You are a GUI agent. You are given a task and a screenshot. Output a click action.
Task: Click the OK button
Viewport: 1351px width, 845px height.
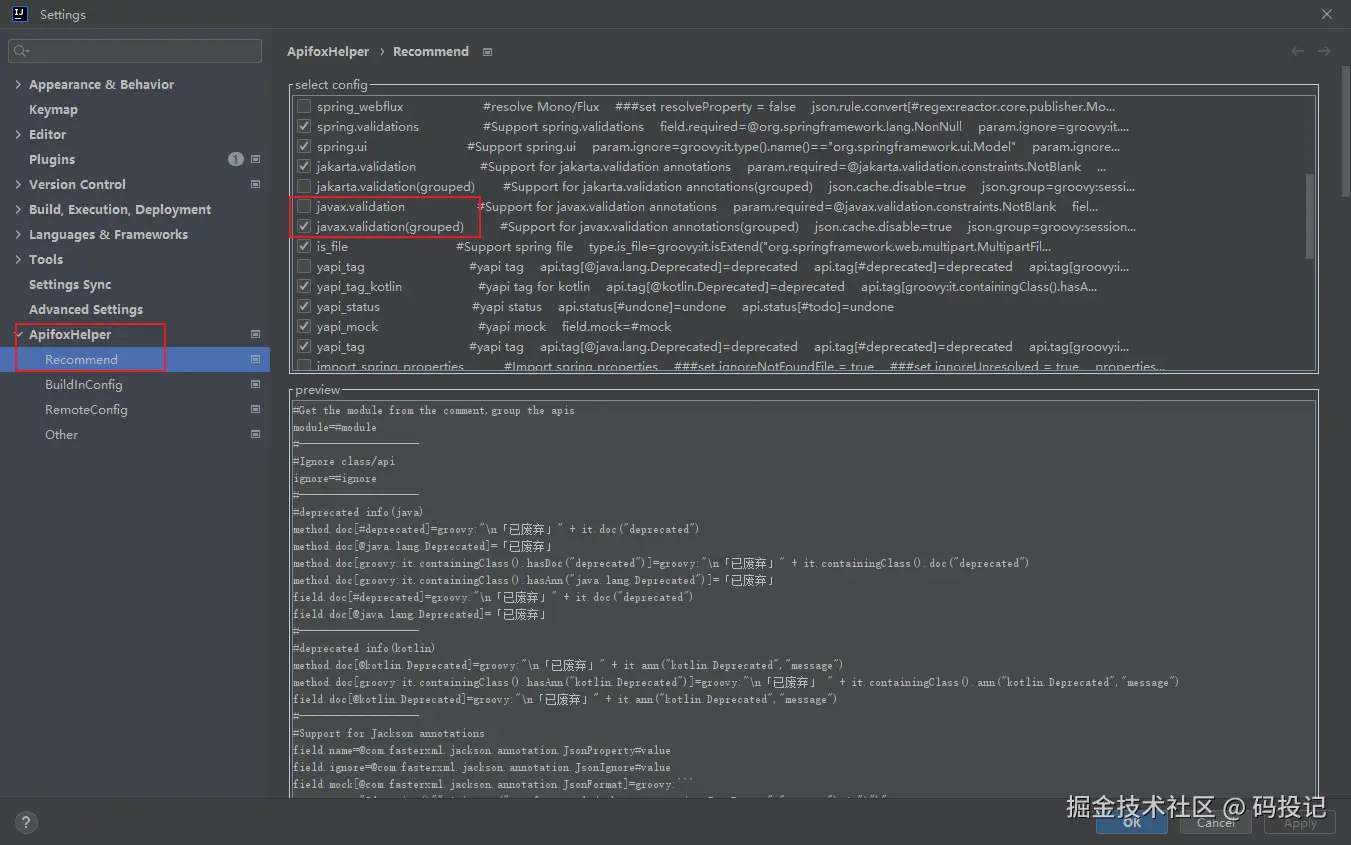tap(1131, 822)
